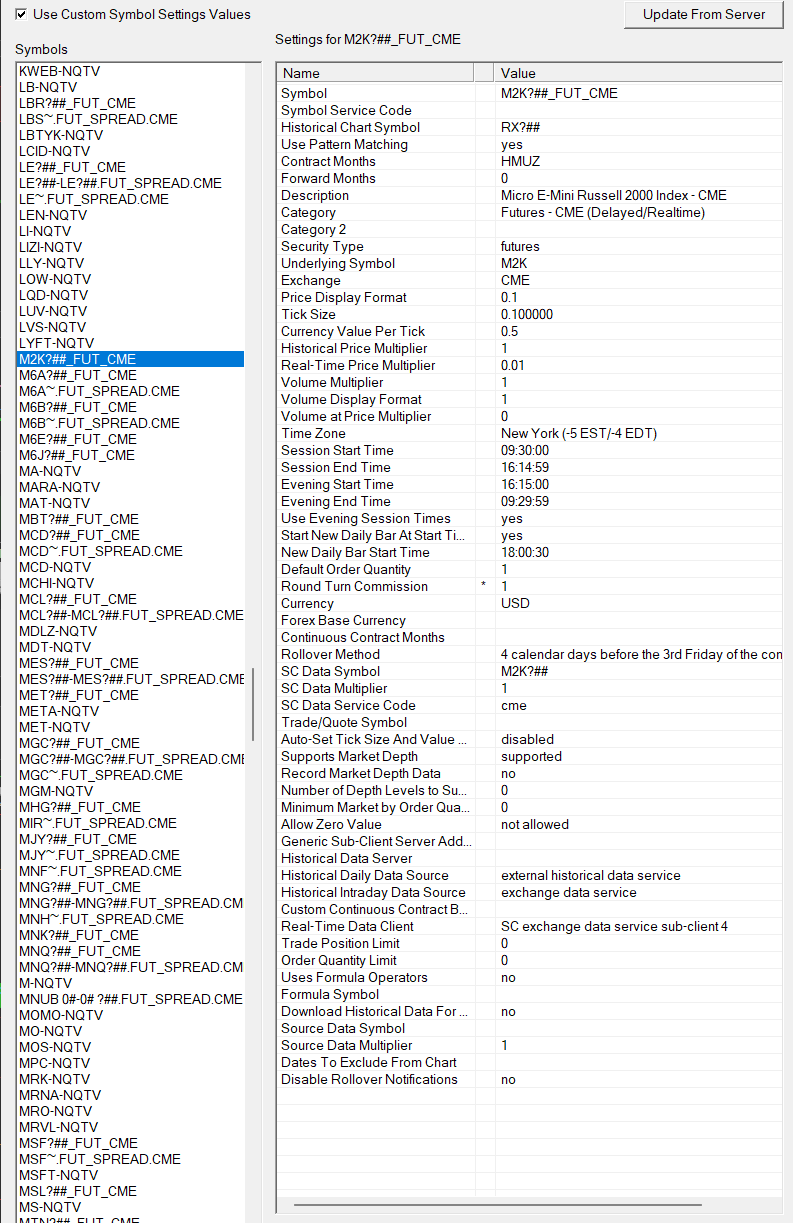This screenshot has width=793, height=1223.
Task: Click the Description value Micro E-Mini Russell
Action: pos(614,195)
